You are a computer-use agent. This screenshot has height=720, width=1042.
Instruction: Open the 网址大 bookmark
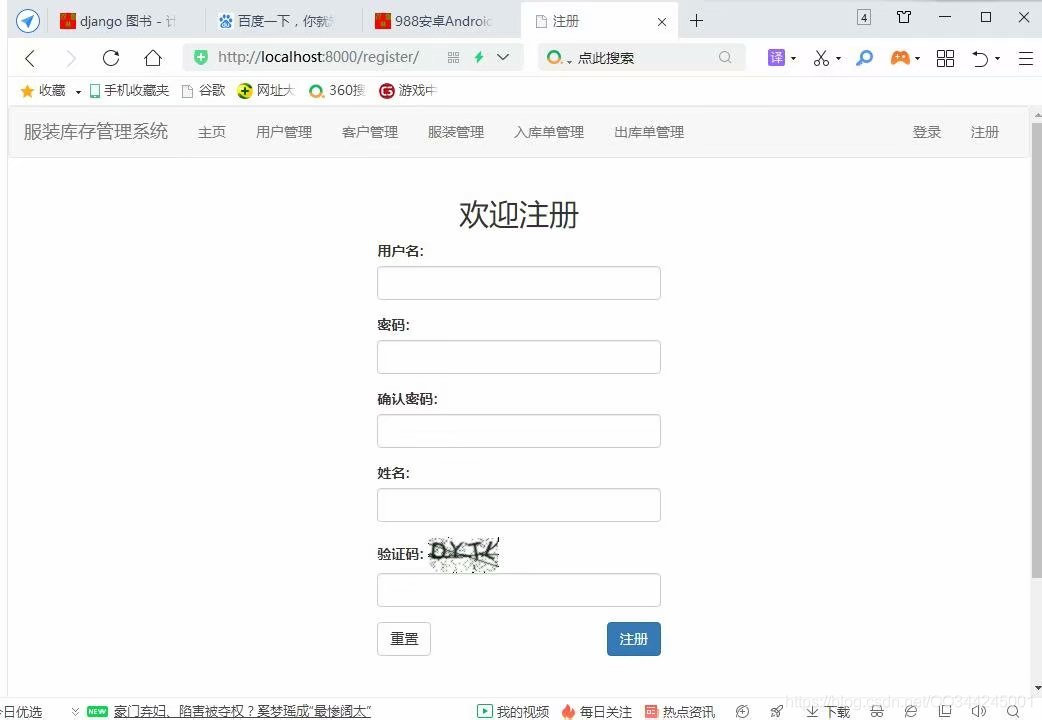click(x=266, y=90)
